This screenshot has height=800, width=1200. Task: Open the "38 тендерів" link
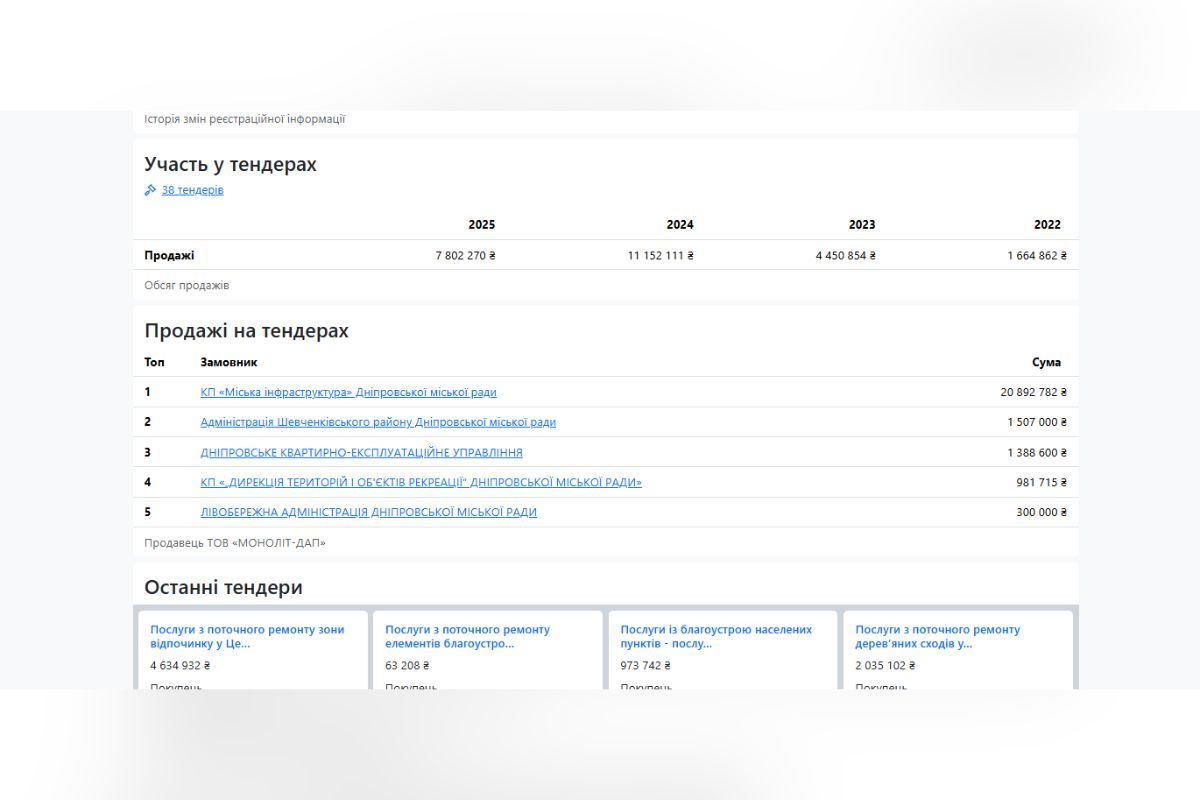coord(192,190)
